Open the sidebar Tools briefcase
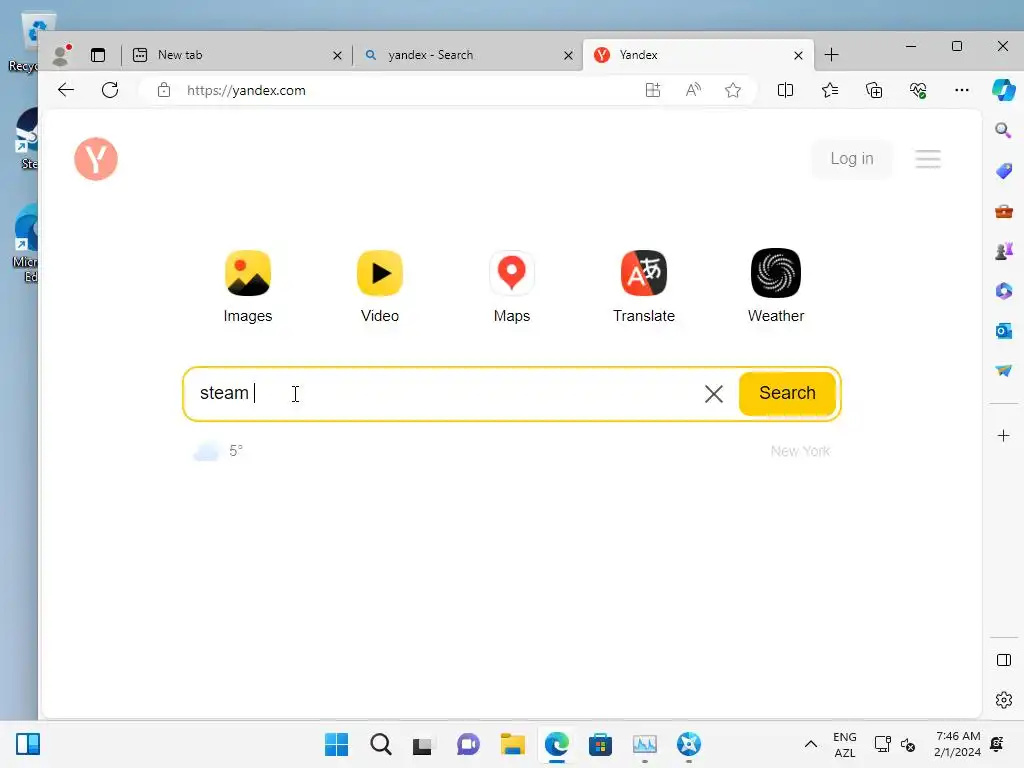 [1004, 211]
